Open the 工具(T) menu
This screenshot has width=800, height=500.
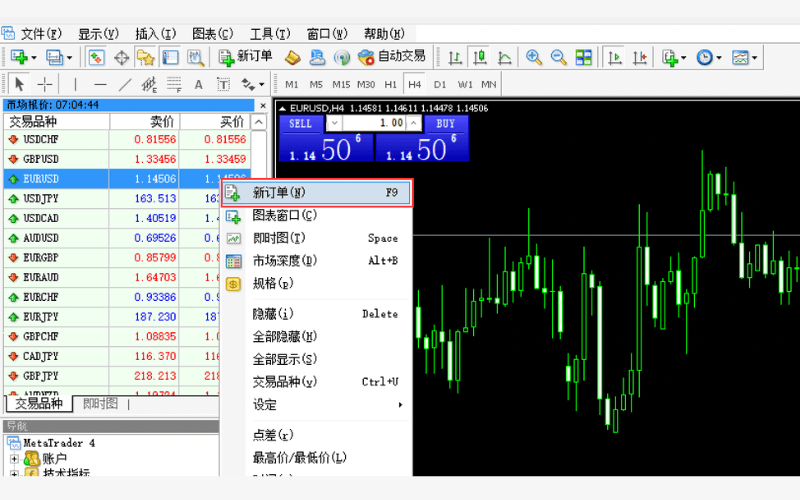coord(269,34)
